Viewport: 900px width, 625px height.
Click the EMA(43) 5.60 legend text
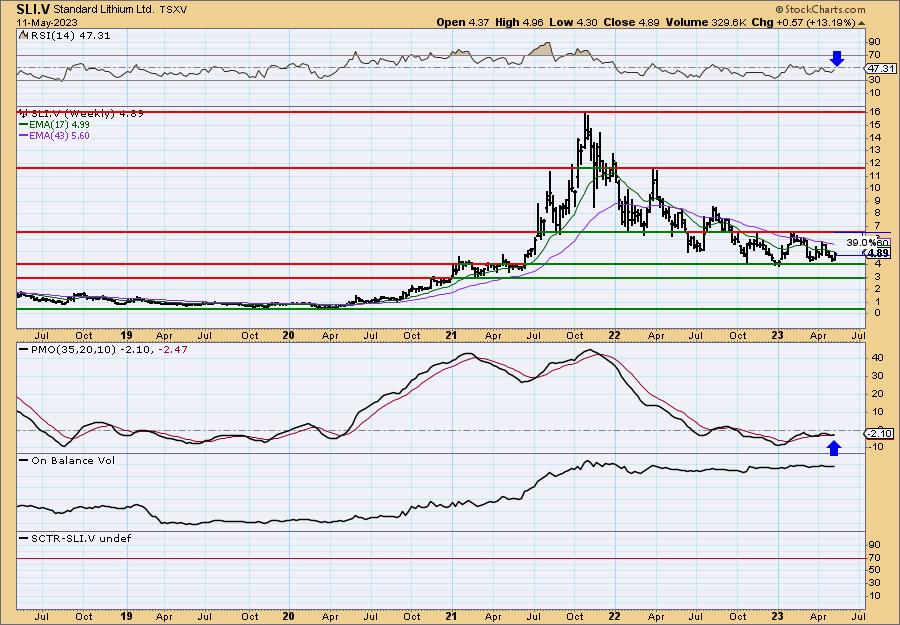pos(60,136)
